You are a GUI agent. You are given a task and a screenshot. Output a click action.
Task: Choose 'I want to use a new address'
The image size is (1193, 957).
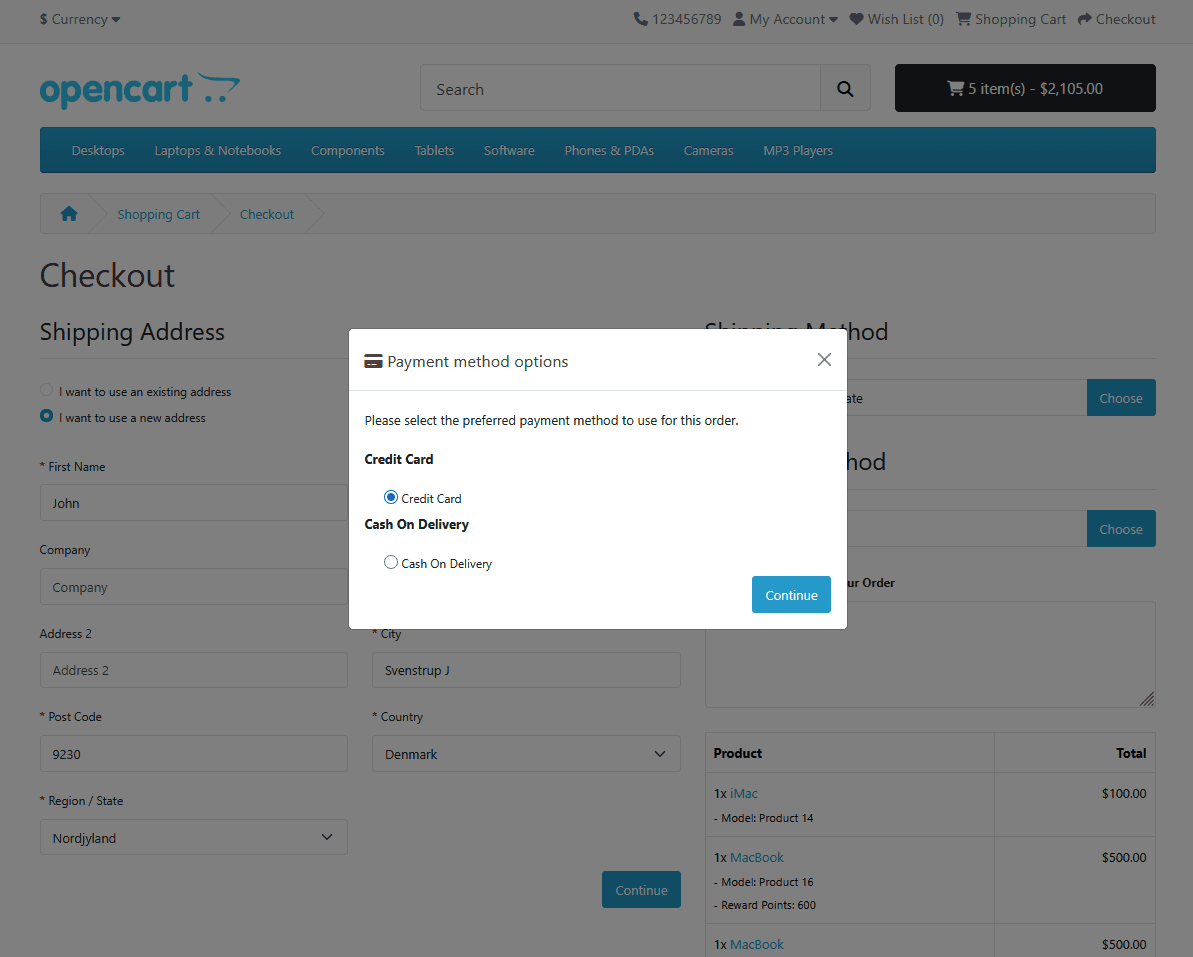coord(46,416)
